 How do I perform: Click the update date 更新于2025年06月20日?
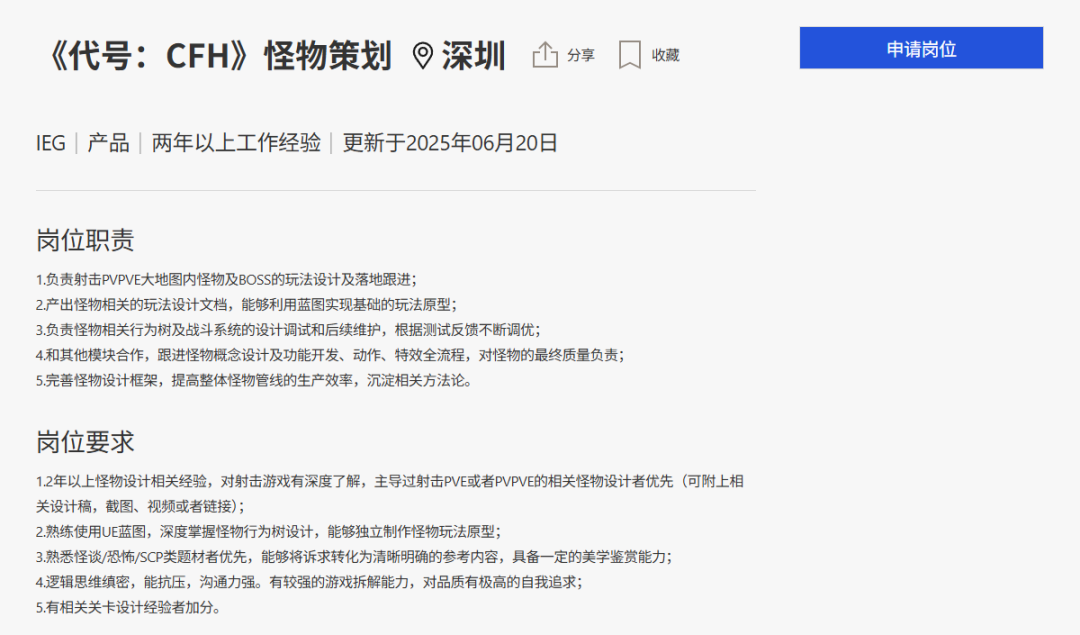450,144
